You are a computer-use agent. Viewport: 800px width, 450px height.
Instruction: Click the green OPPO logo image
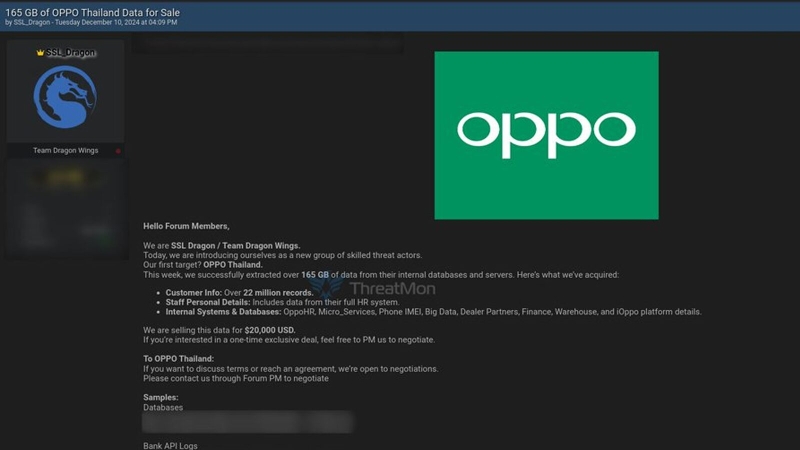pos(546,135)
